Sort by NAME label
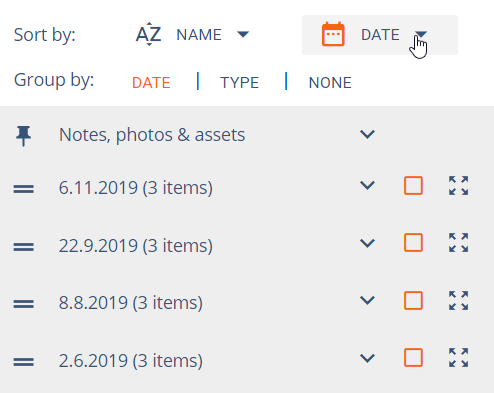This screenshot has width=494, height=393. point(199,35)
